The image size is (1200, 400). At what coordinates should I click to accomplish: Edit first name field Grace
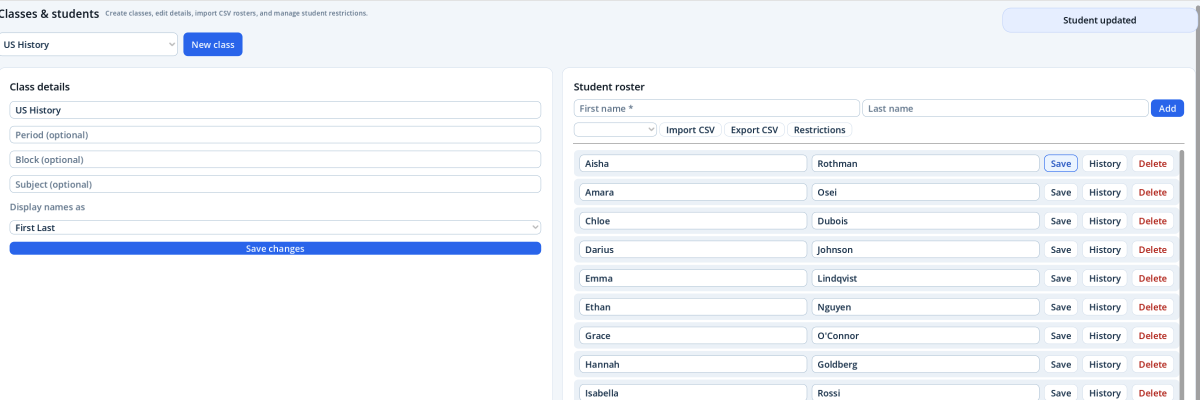[x=693, y=336]
